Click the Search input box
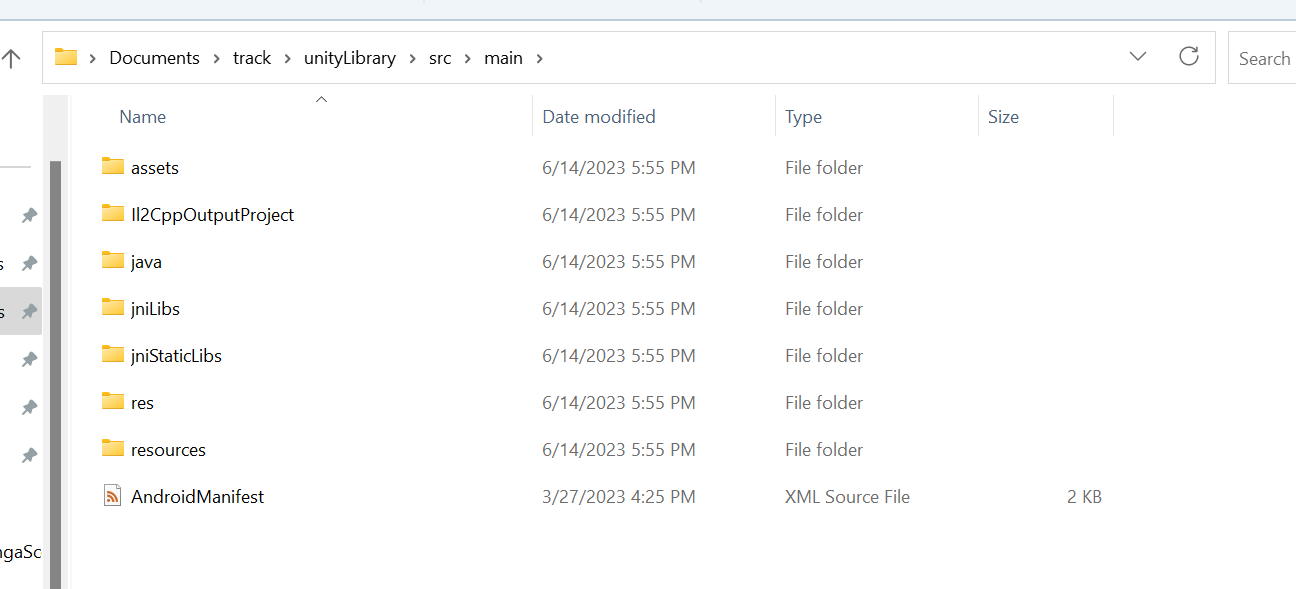 [x=1264, y=58]
